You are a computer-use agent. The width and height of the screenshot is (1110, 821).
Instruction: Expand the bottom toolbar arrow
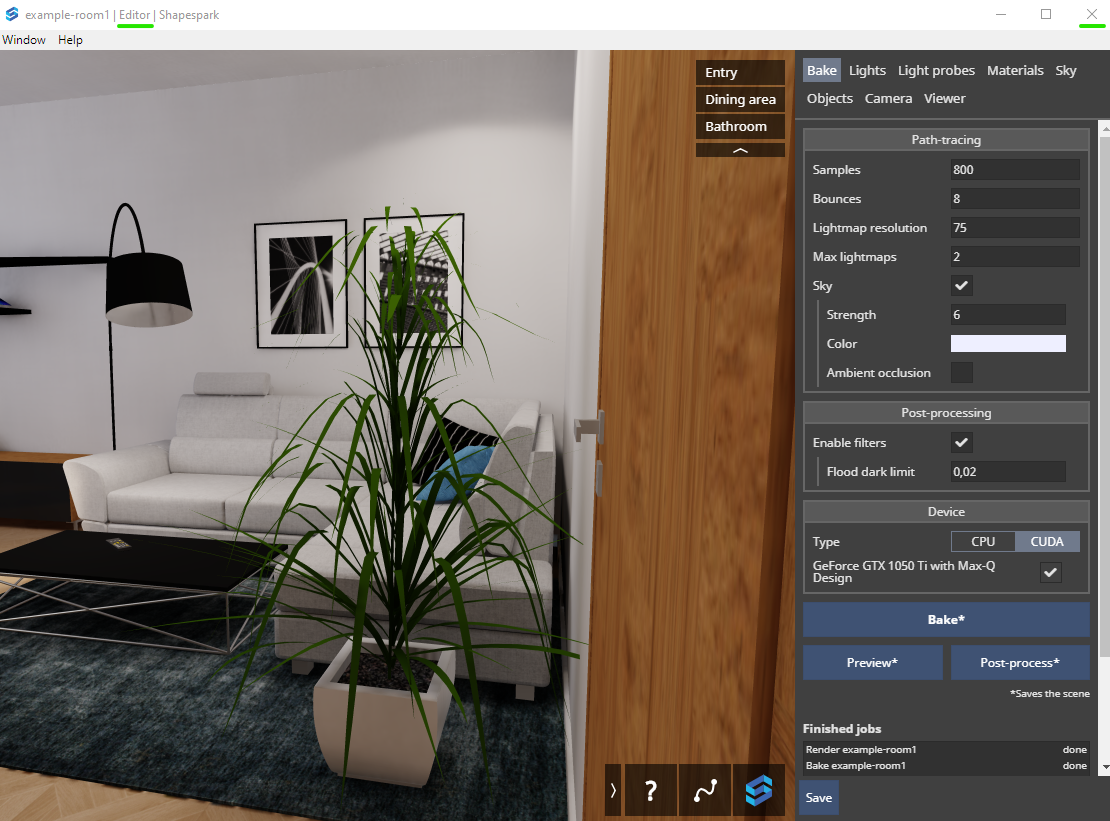(612, 791)
